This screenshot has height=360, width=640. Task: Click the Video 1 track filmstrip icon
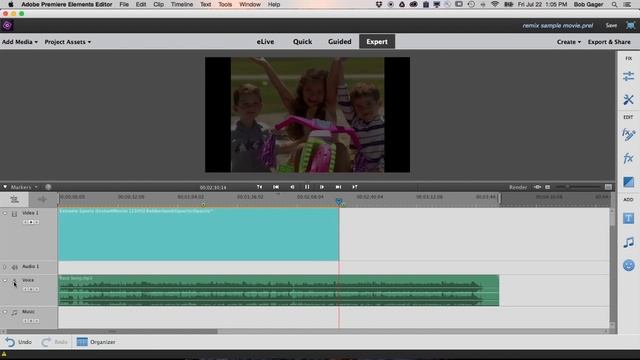pyautogui.click(x=14, y=214)
